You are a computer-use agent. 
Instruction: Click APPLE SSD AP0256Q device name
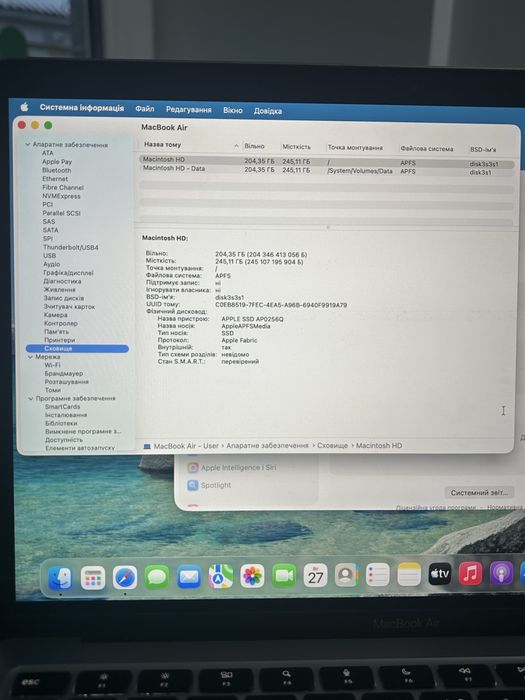click(252, 319)
